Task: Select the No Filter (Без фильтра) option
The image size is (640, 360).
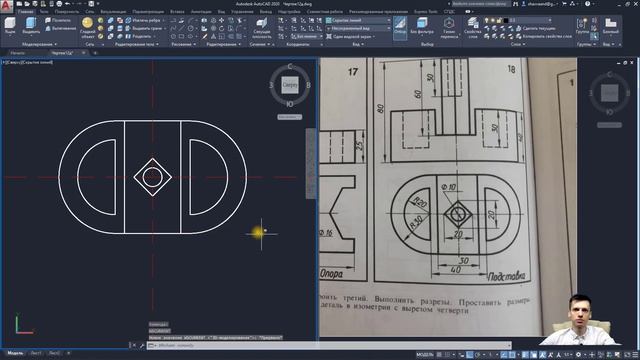Action: coord(422,27)
